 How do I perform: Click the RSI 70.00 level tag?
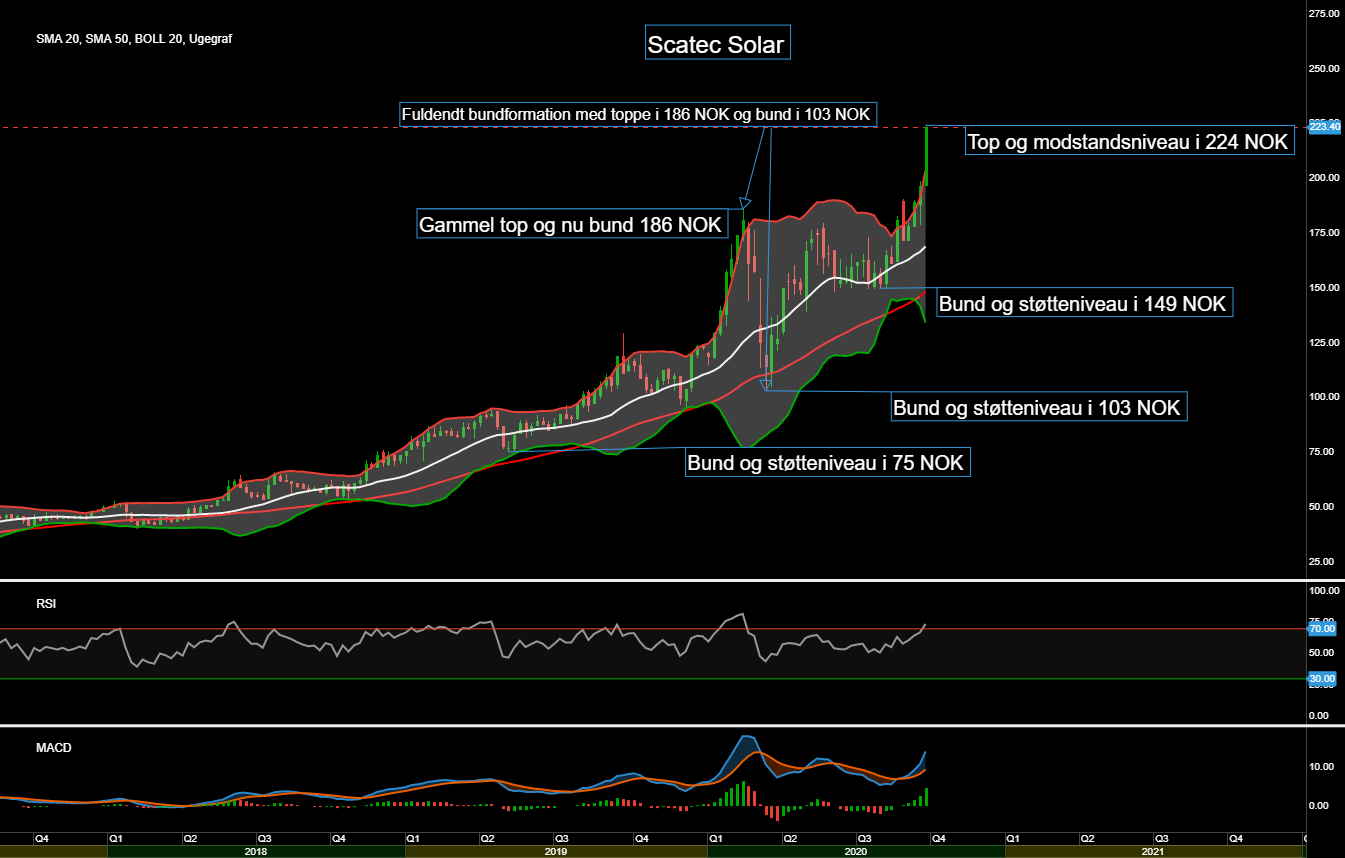1322,629
